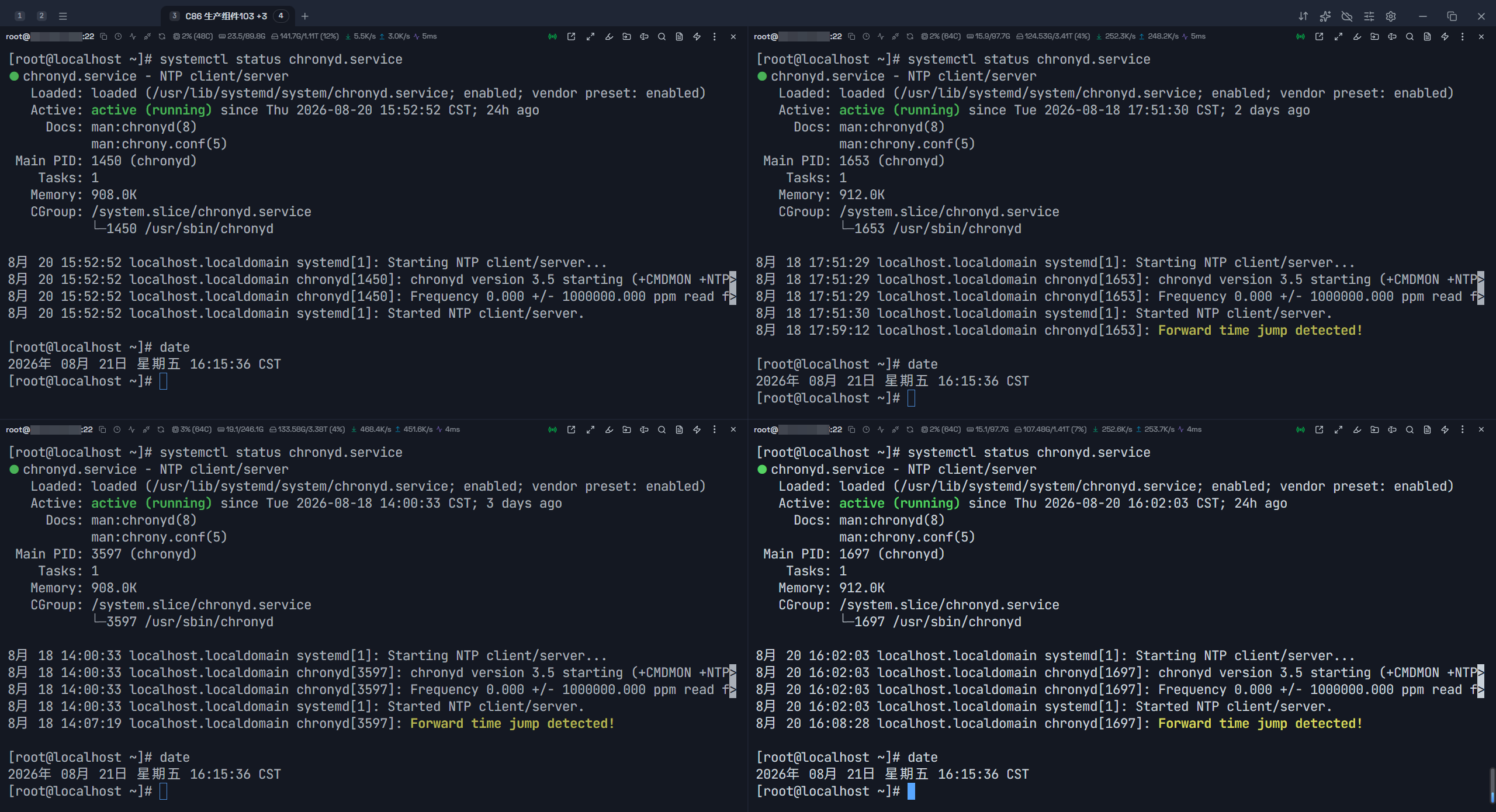Click memory usage 19.1/246.1G indicator
This screenshot has height=812, width=1496.
point(241,429)
